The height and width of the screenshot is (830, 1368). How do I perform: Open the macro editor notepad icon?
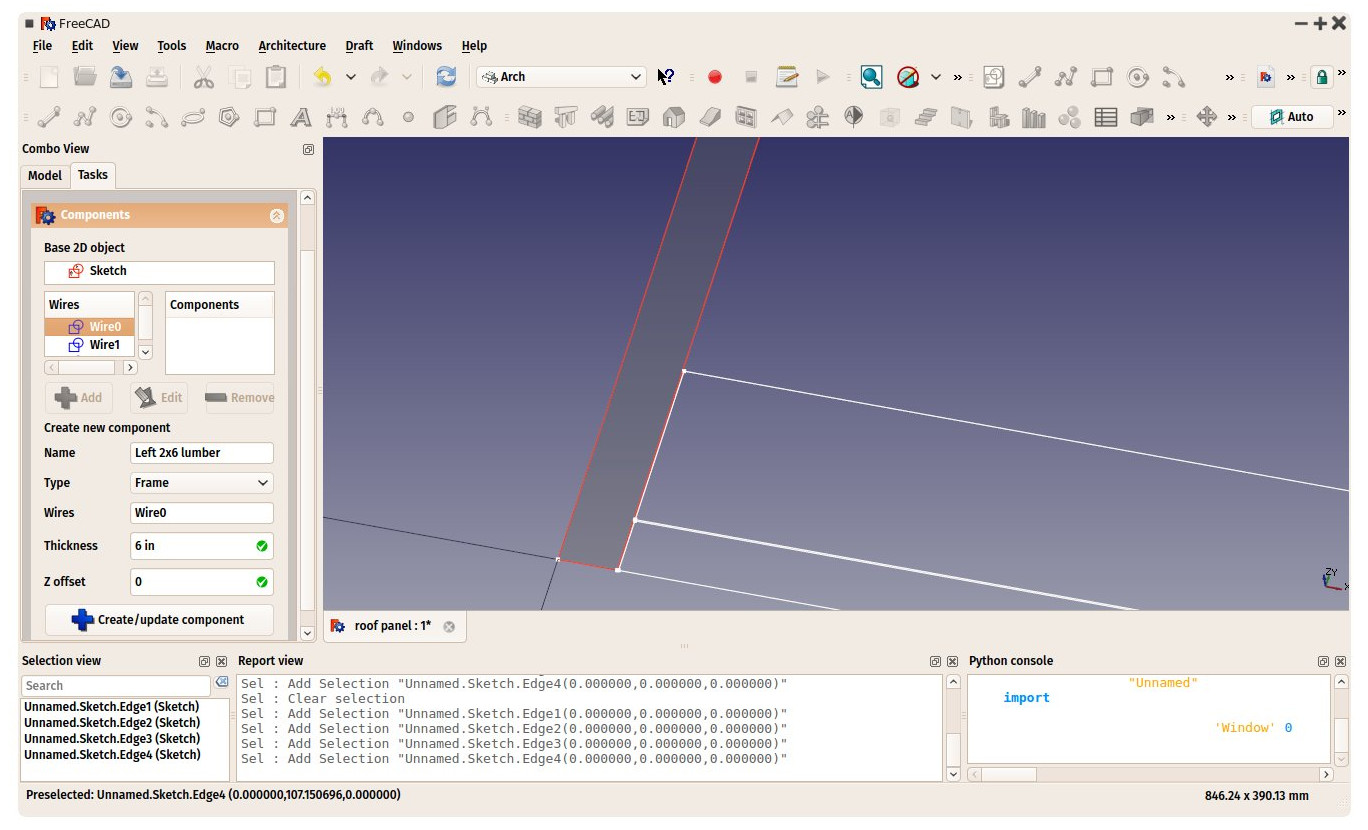click(787, 77)
